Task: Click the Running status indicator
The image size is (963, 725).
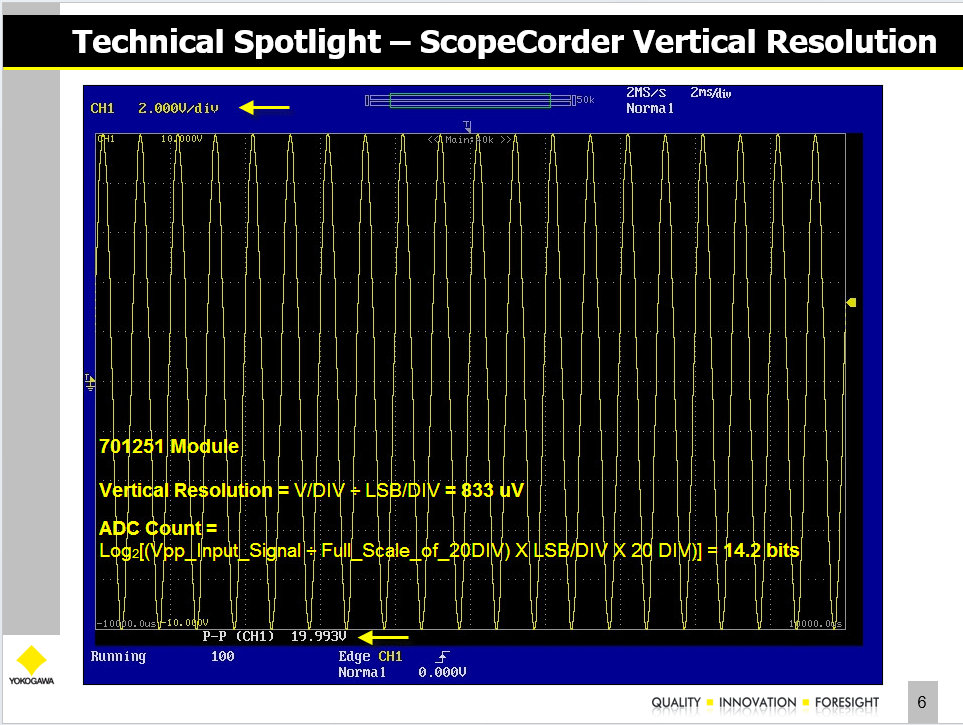Action: click(118, 657)
